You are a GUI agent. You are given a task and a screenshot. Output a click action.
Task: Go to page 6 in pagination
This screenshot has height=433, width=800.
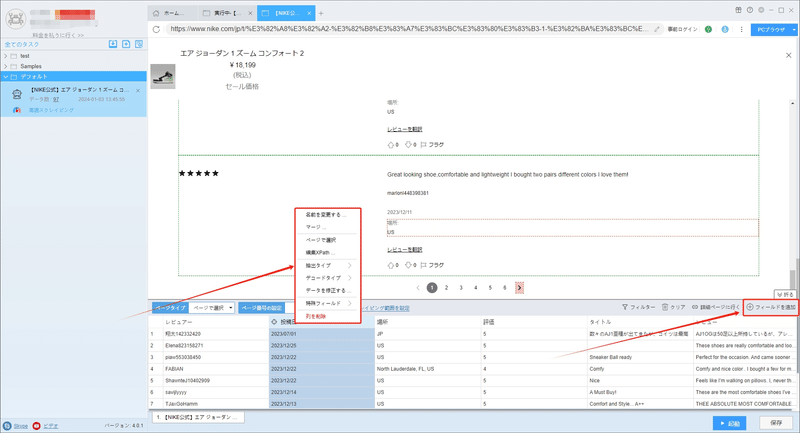[505, 288]
